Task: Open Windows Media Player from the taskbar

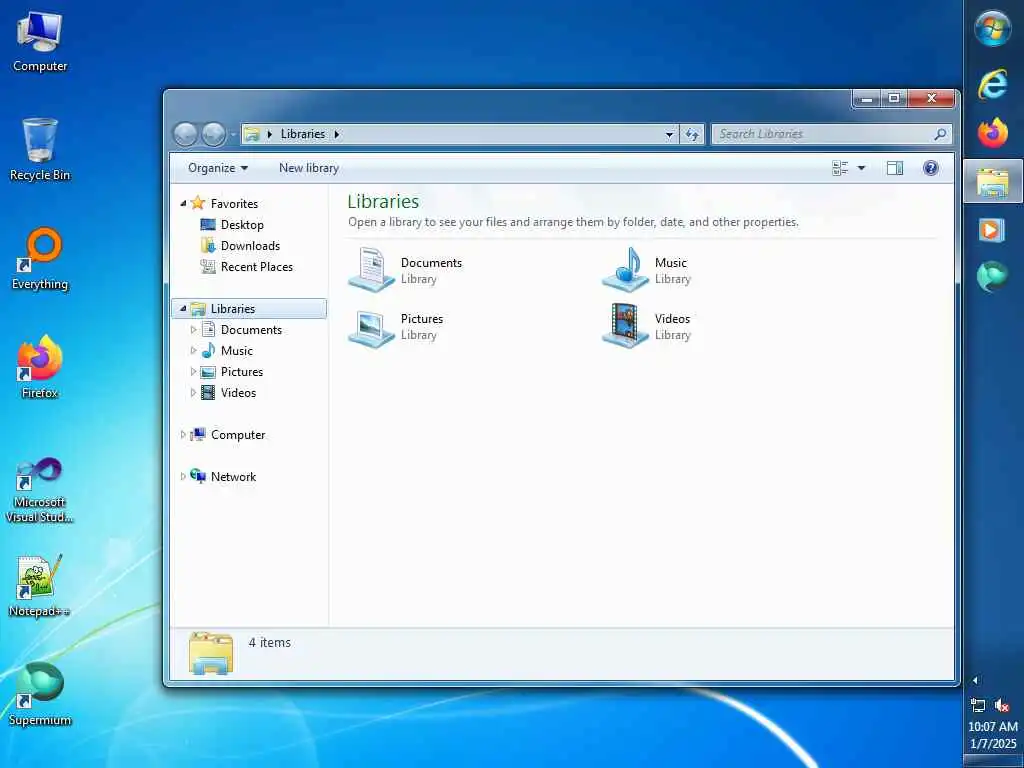Action: (991, 230)
